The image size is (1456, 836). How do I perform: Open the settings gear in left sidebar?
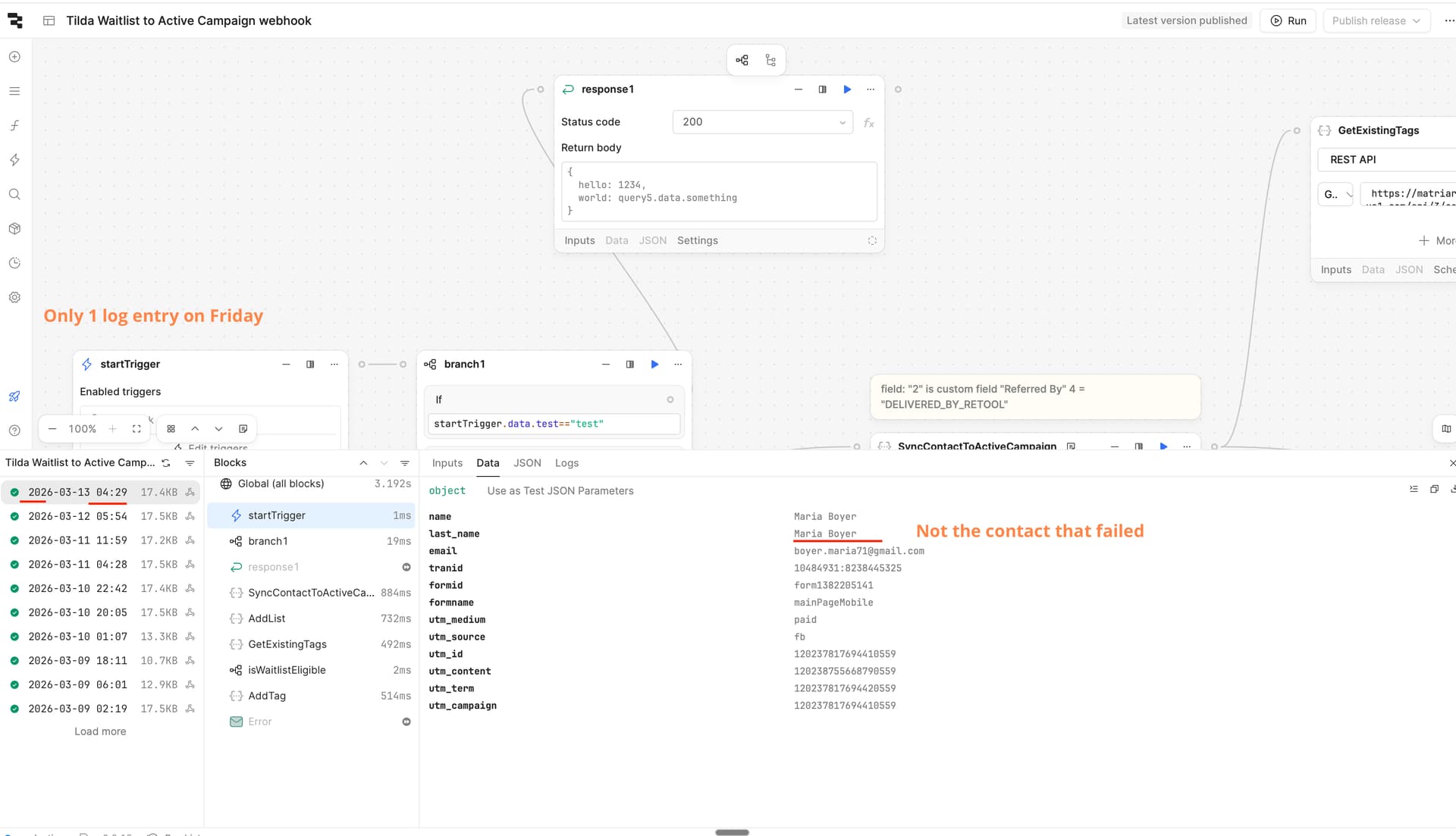[14, 297]
